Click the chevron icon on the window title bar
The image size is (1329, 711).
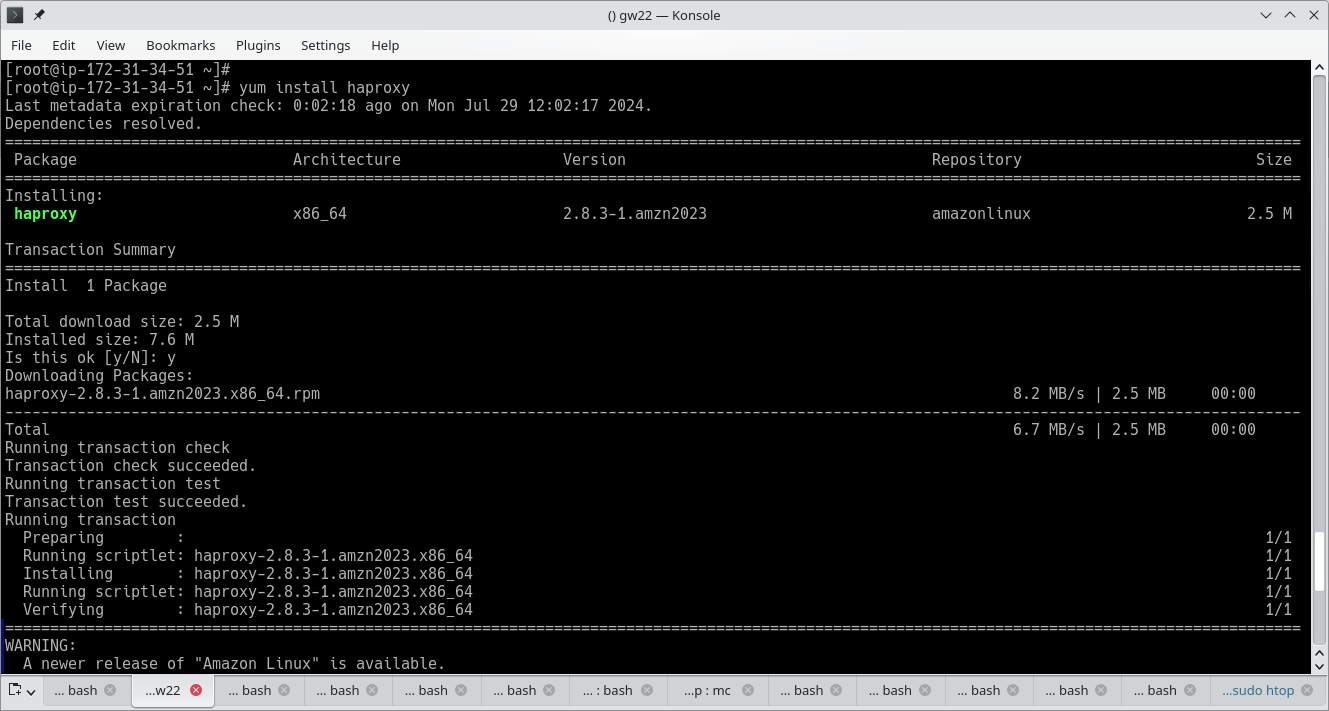pyautogui.click(x=1265, y=15)
